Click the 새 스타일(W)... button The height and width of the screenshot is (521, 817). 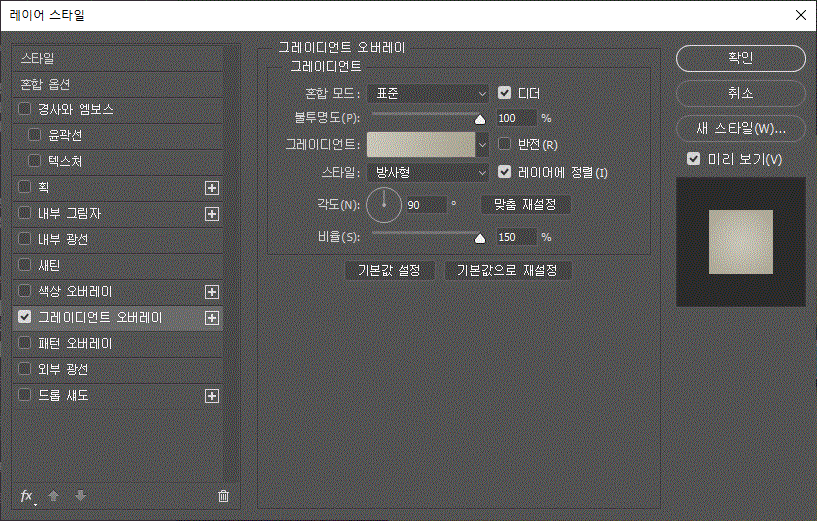[x=740, y=129]
